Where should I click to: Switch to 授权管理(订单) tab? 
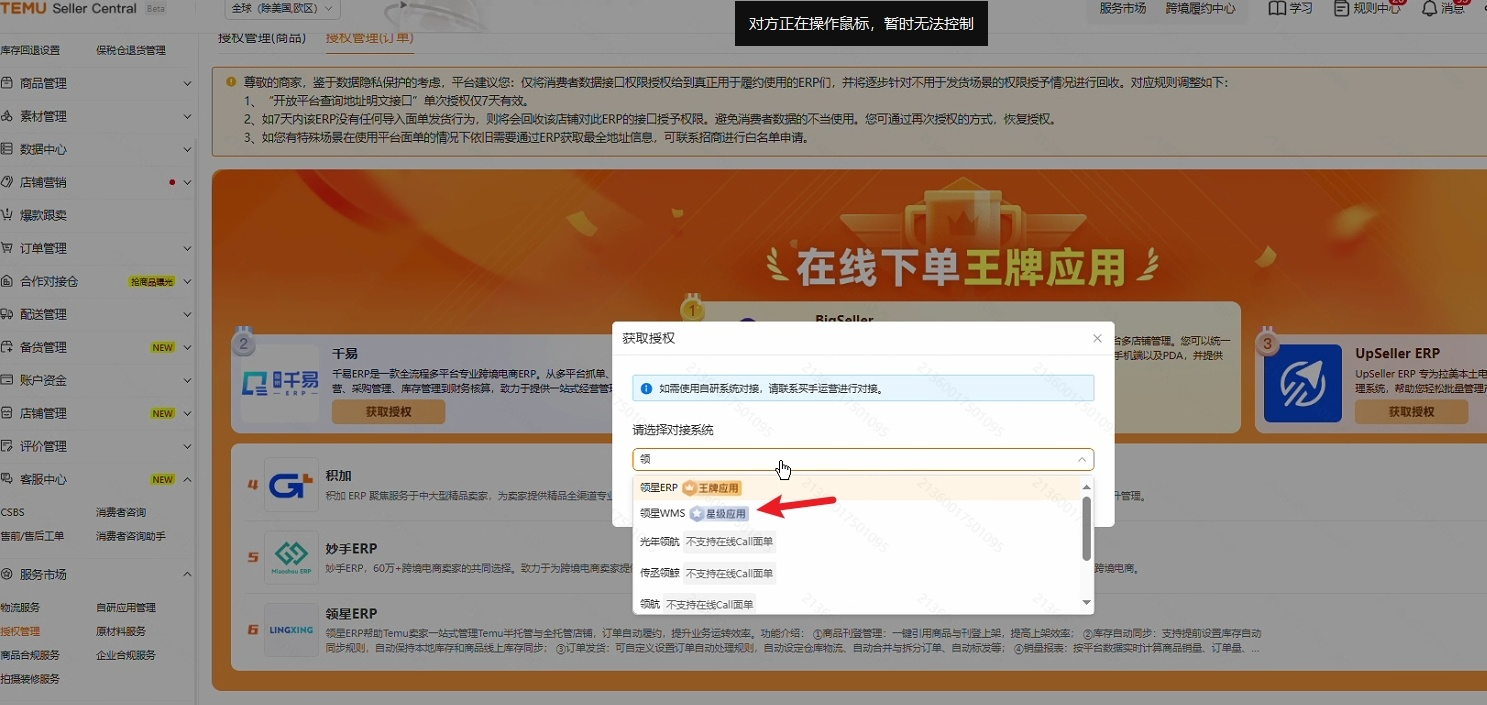[369, 38]
